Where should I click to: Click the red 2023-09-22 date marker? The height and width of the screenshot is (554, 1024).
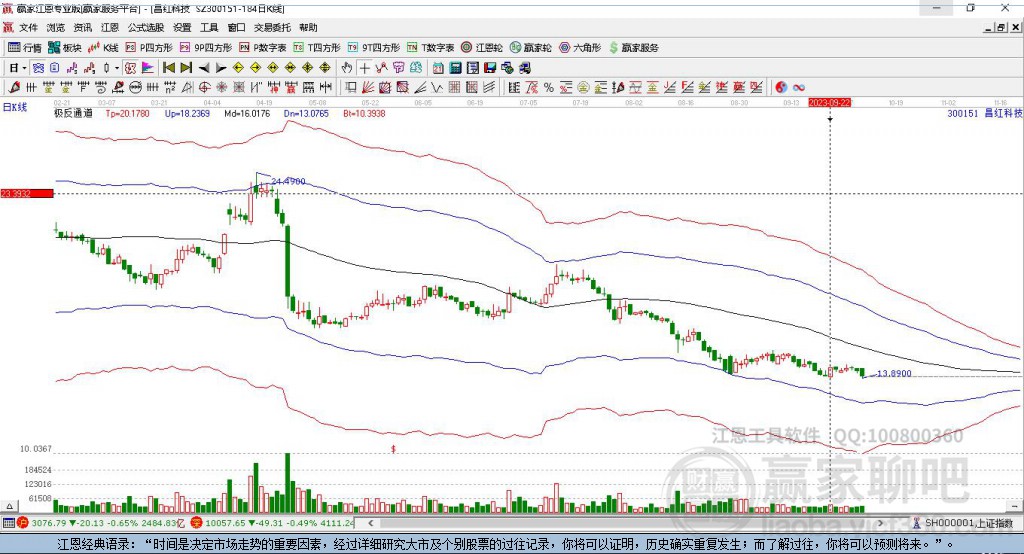pos(829,103)
